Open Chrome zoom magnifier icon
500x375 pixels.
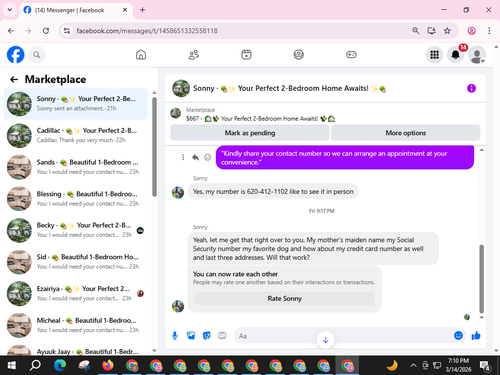(416, 31)
